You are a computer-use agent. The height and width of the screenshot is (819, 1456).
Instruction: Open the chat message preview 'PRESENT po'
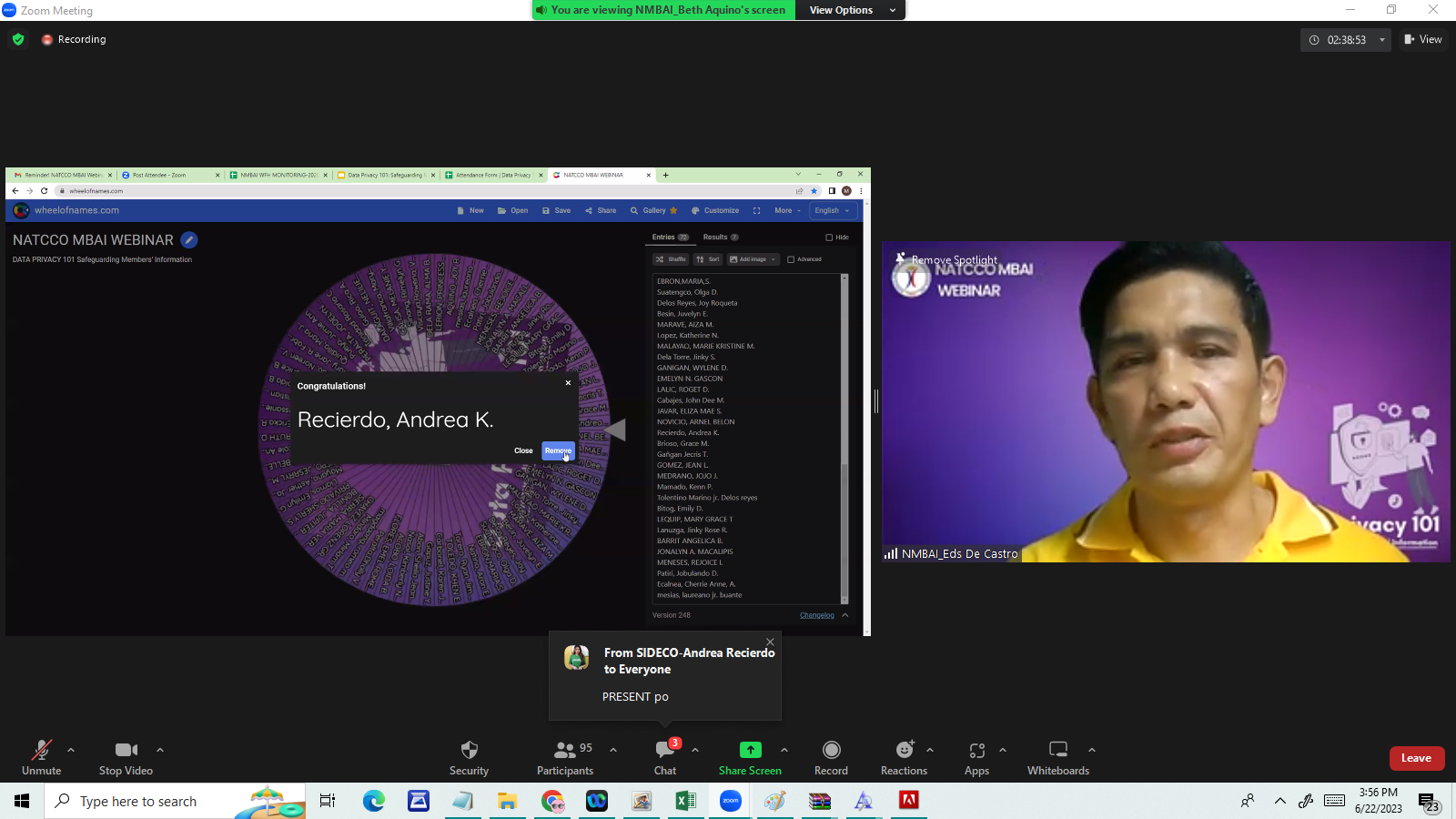tap(635, 696)
